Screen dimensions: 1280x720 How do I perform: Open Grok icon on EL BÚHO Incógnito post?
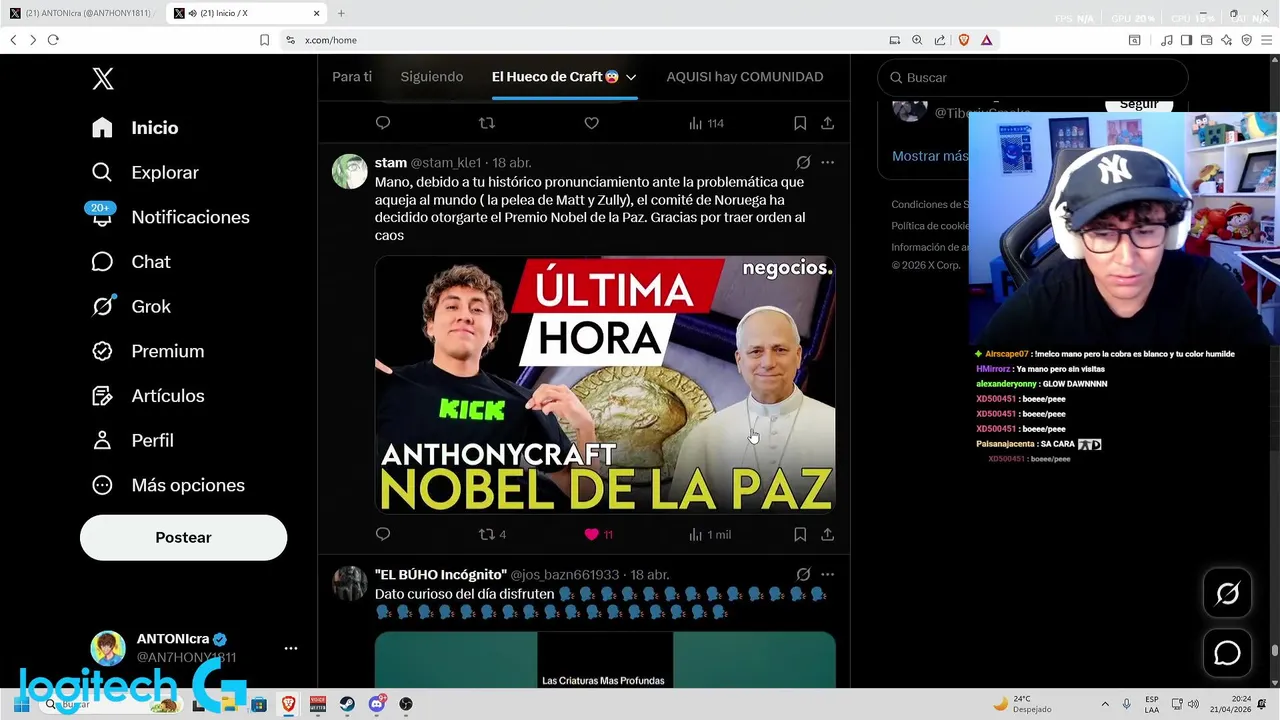tap(803, 575)
